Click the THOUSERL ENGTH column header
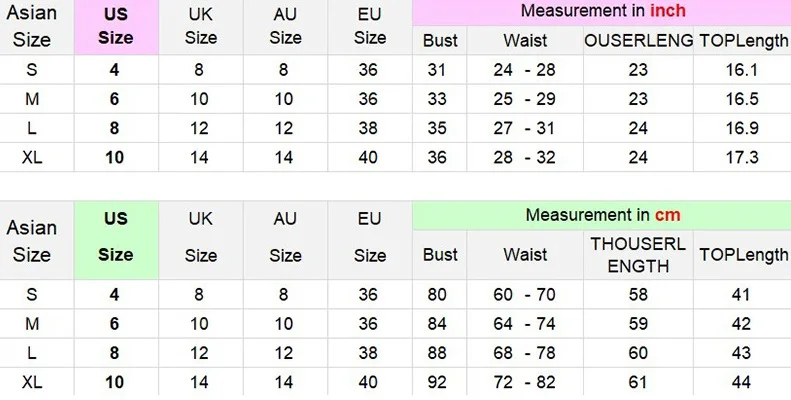The height and width of the screenshot is (400, 791). (638, 254)
